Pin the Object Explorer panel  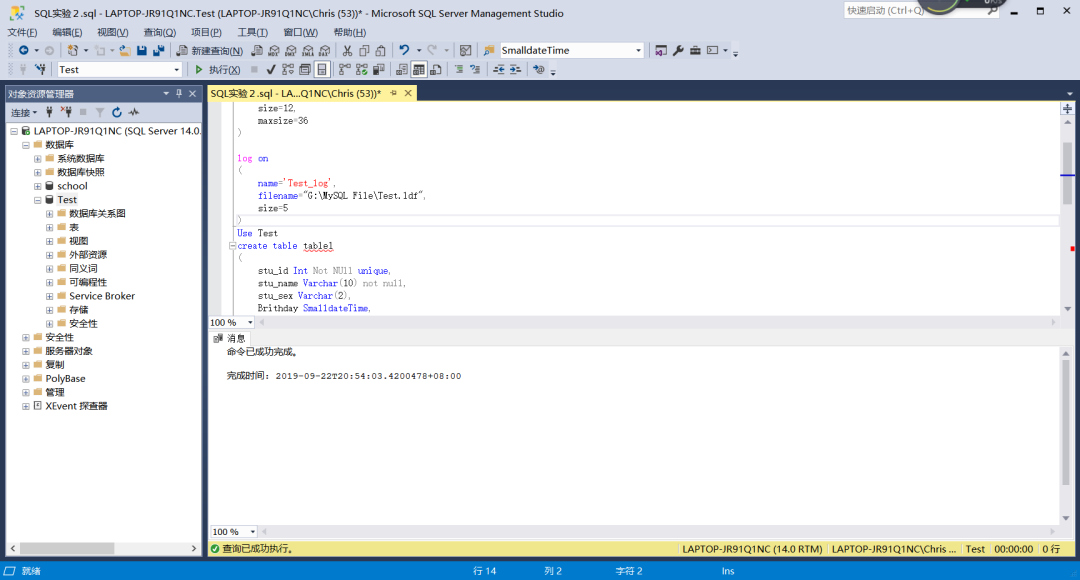click(179, 94)
